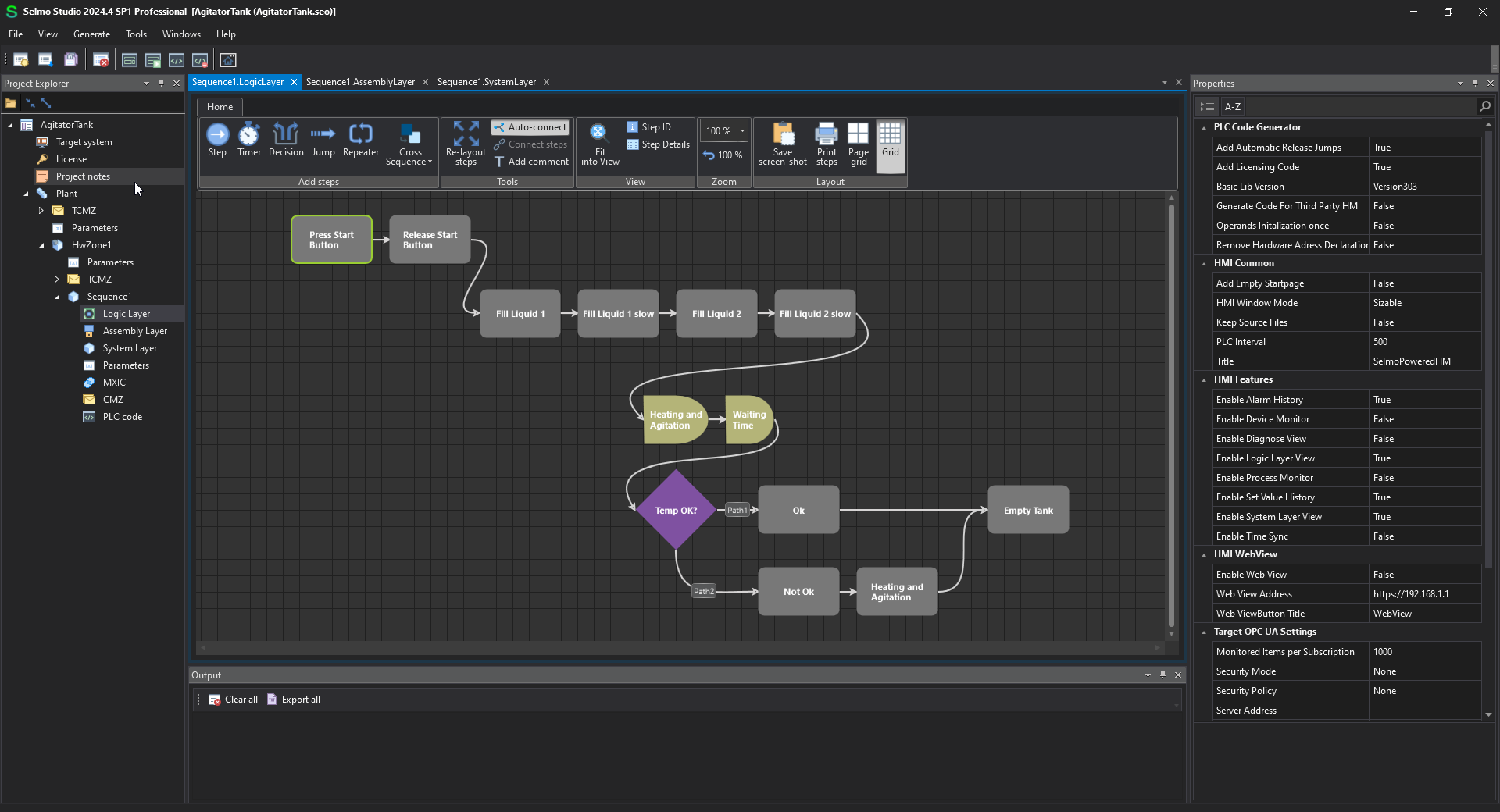Click Clear all in Output panel
The height and width of the screenshot is (812, 1500).
pyautogui.click(x=233, y=700)
